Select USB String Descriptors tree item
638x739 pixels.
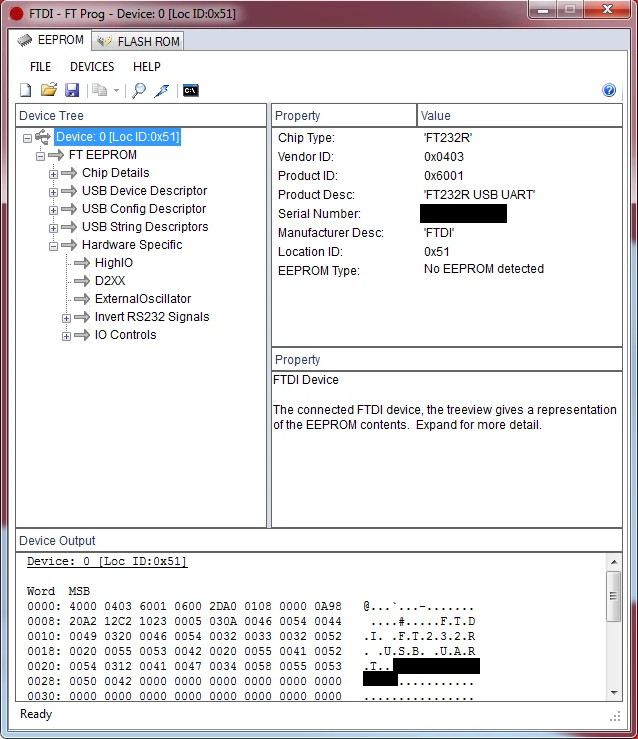pyautogui.click(x=145, y=227)
